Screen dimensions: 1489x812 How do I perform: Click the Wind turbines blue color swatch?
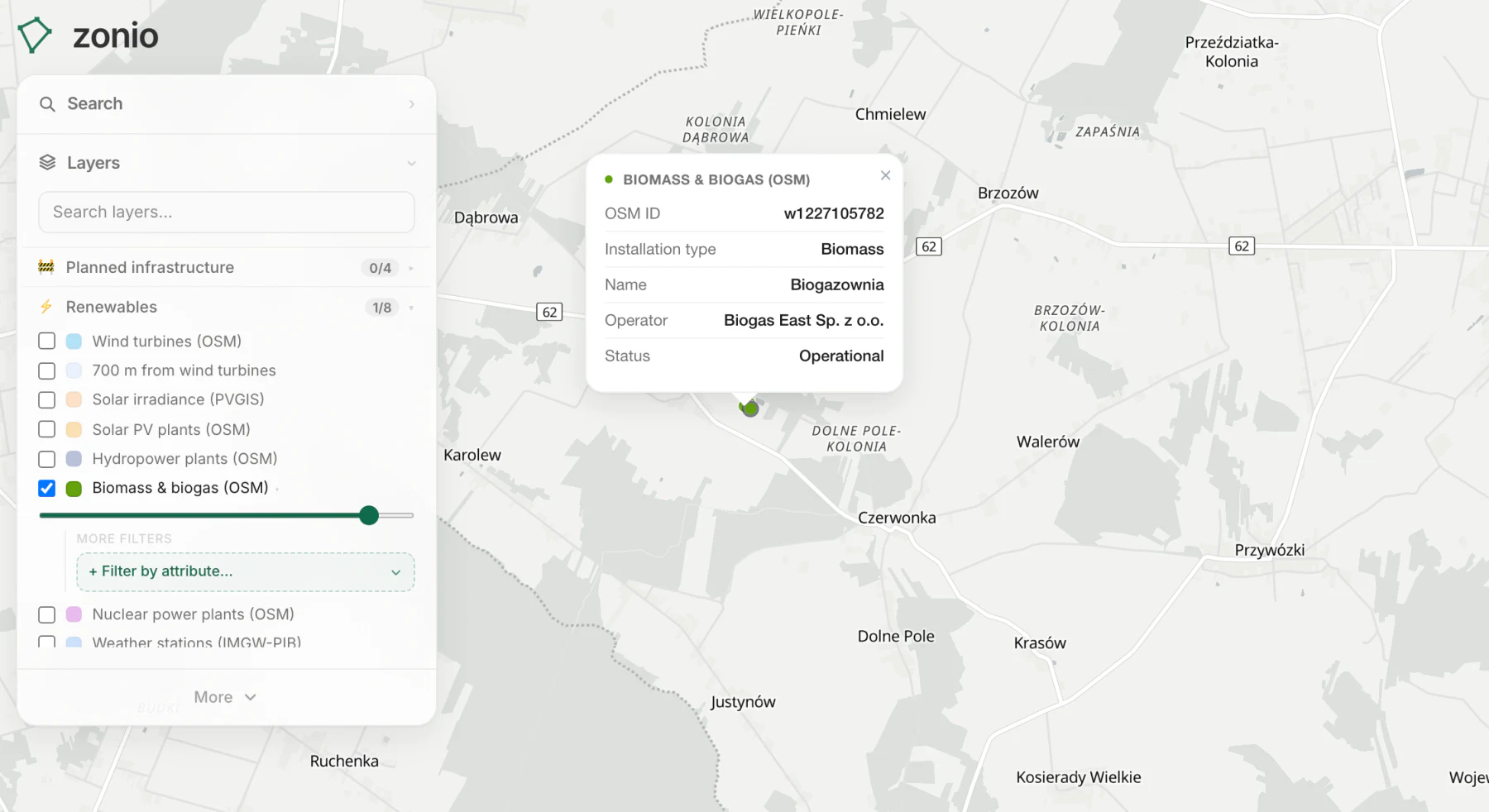tap(74, 342)
